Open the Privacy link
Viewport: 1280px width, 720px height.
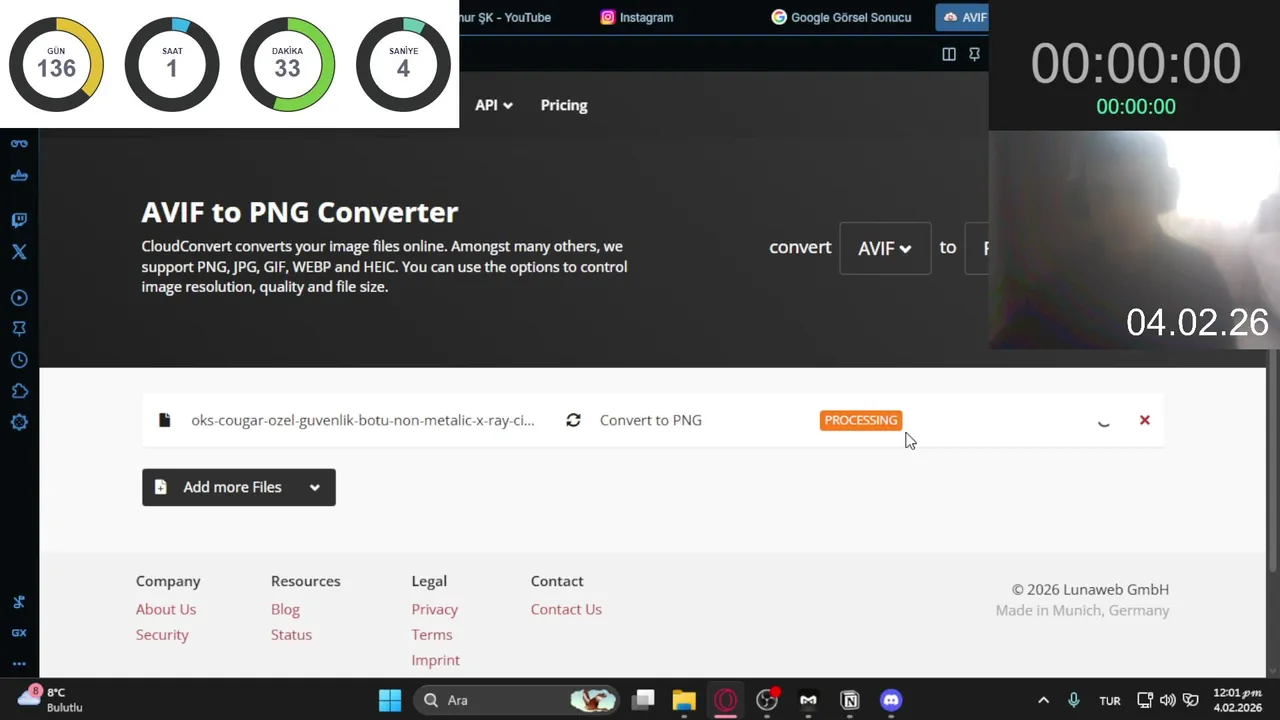(x=434, y=609)
